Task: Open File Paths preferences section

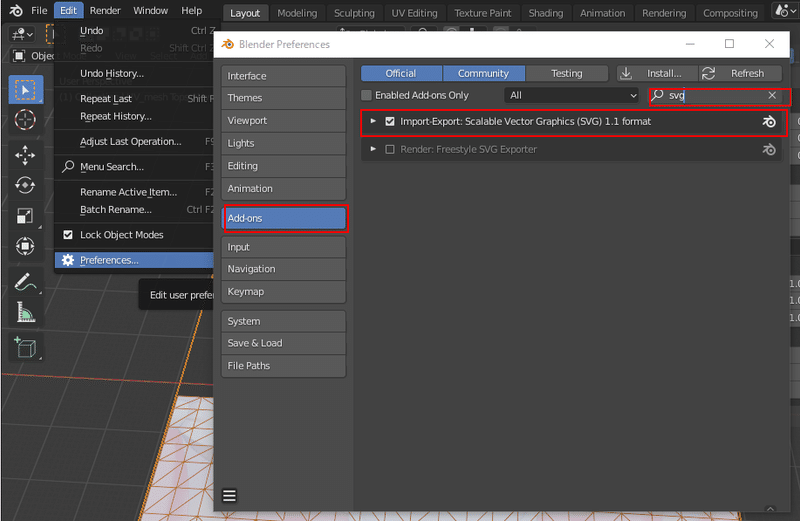Action: (284, 366)
